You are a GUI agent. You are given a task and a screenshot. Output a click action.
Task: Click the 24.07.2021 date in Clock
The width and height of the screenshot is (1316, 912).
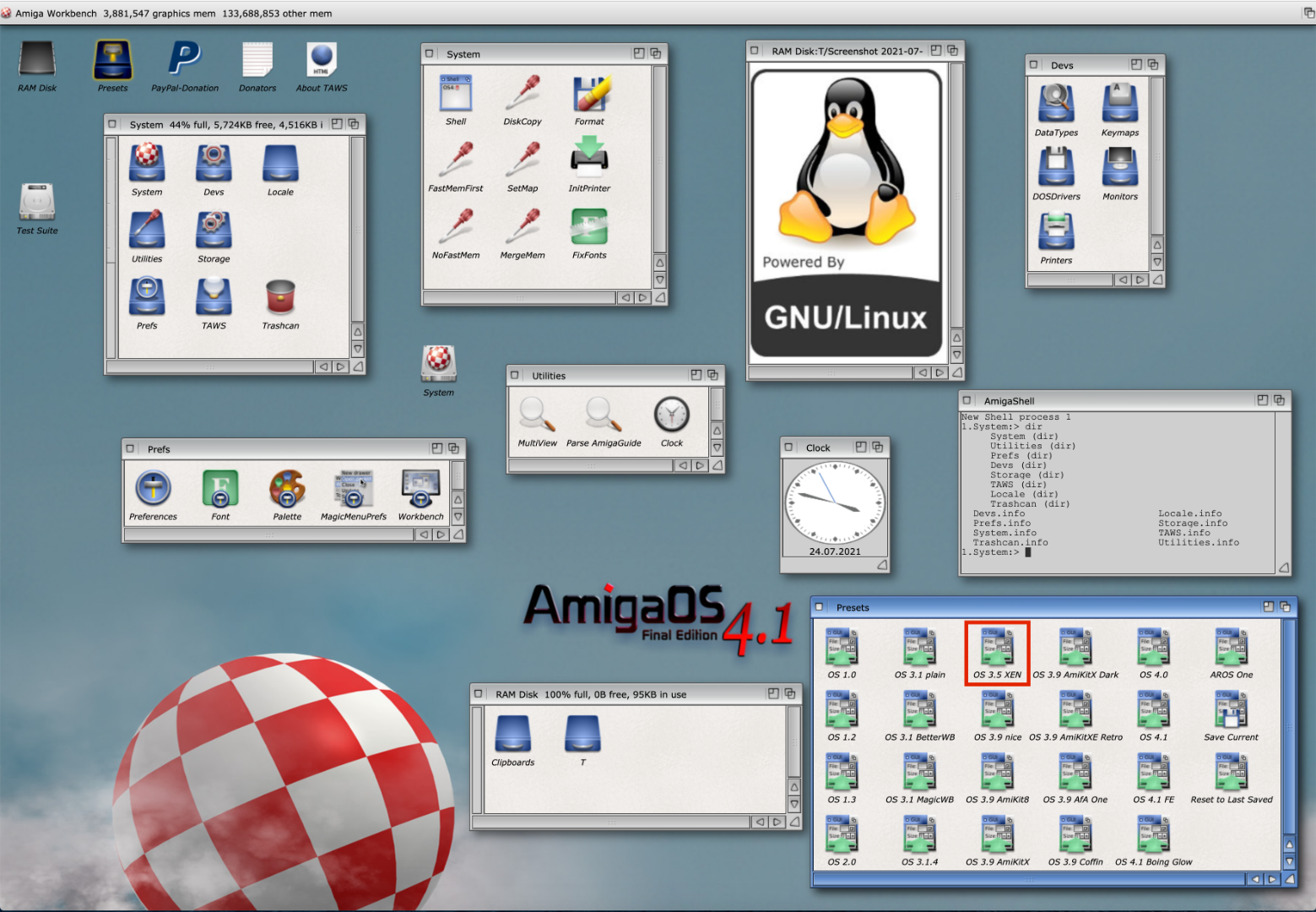coord(835,551)
